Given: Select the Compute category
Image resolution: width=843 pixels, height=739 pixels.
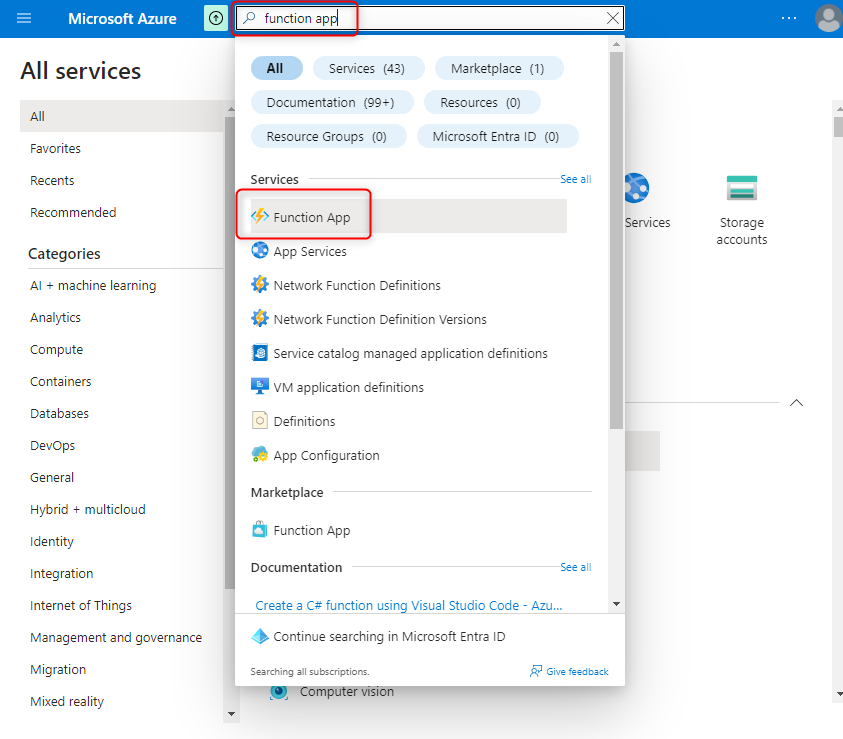Looking at the screenshot, I should [x=56, y=349].
